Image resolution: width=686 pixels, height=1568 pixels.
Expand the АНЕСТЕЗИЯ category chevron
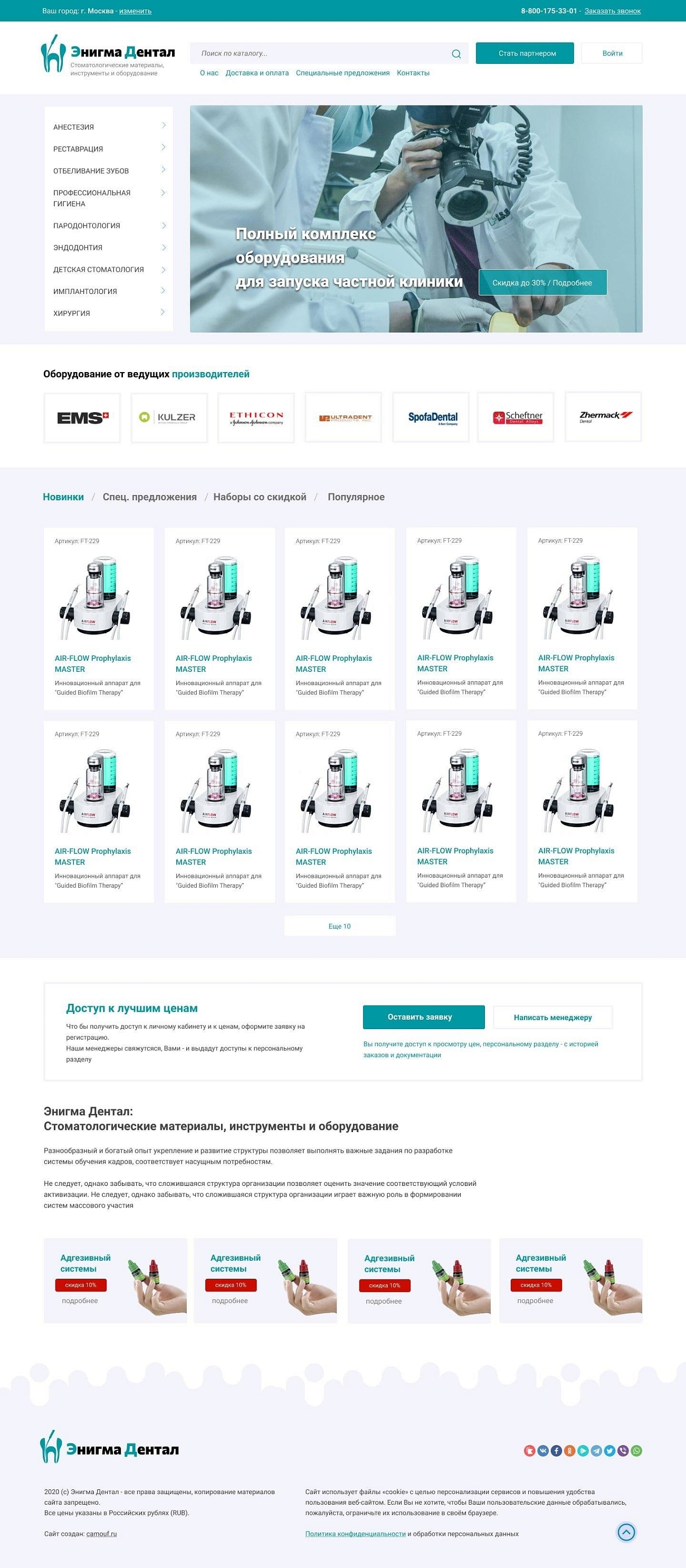click(163, 126)
